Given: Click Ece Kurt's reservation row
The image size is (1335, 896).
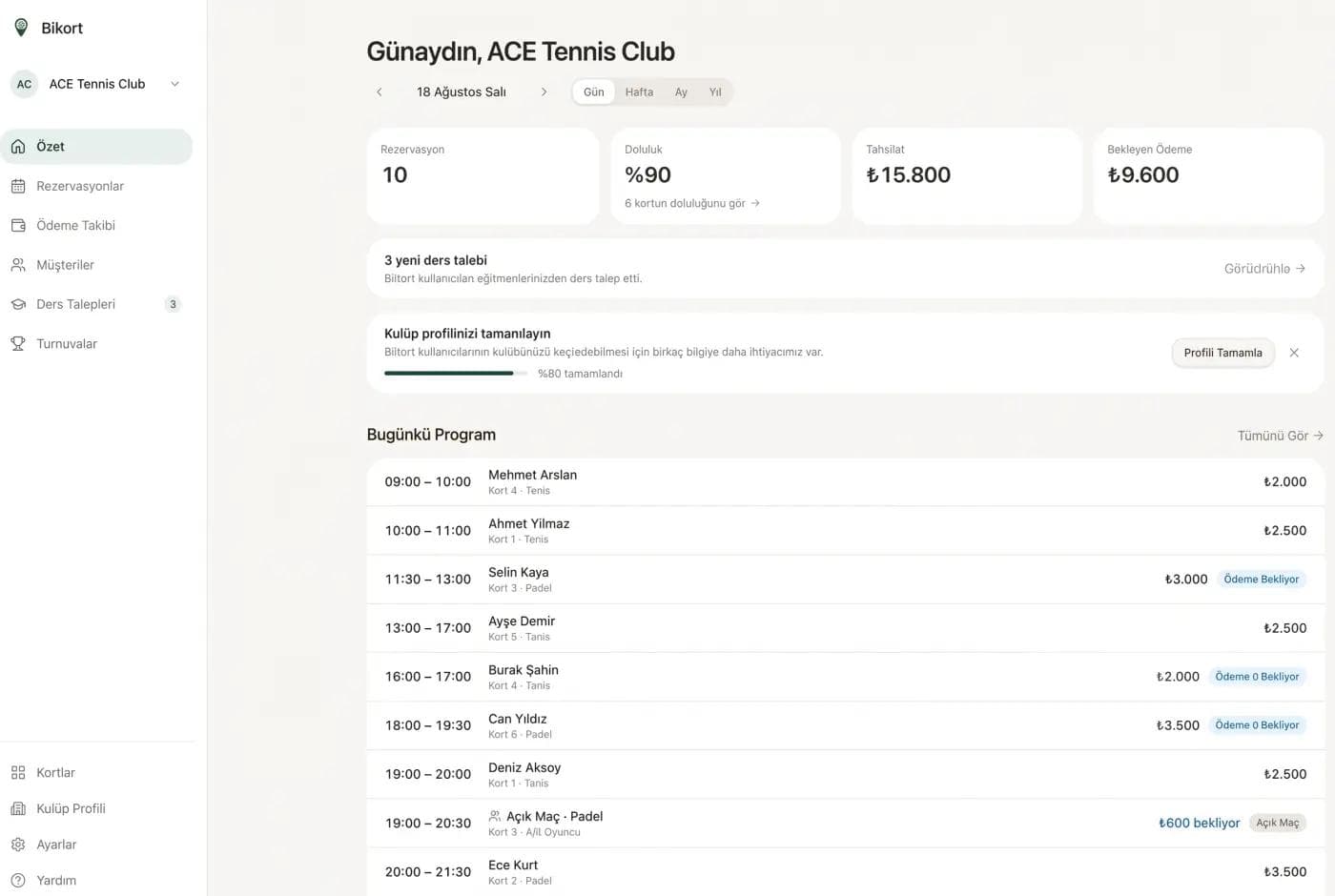Looking at the screenshot, I should [846, 872].
